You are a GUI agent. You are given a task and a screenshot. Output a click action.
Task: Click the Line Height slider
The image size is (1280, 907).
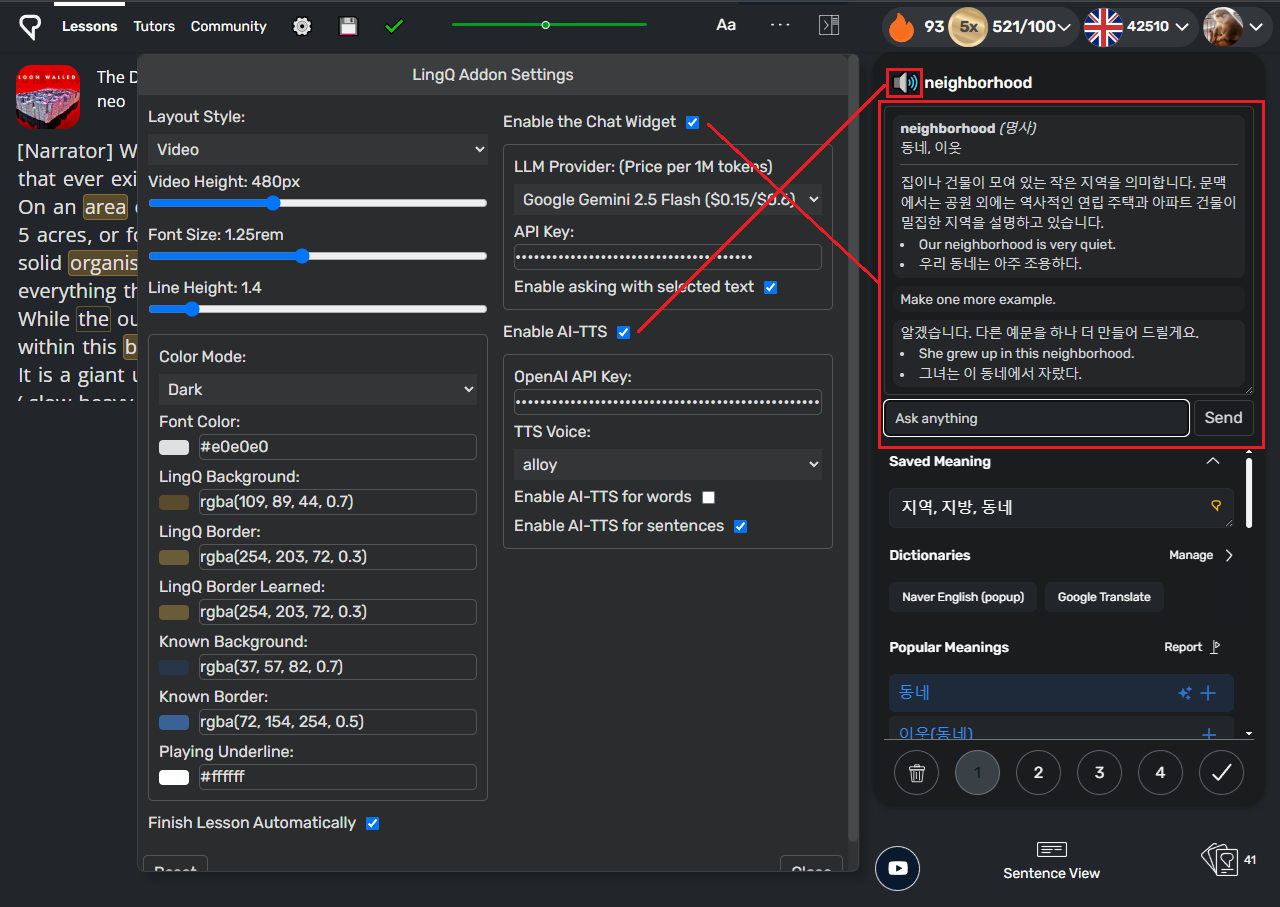click(x=318, y=309)
